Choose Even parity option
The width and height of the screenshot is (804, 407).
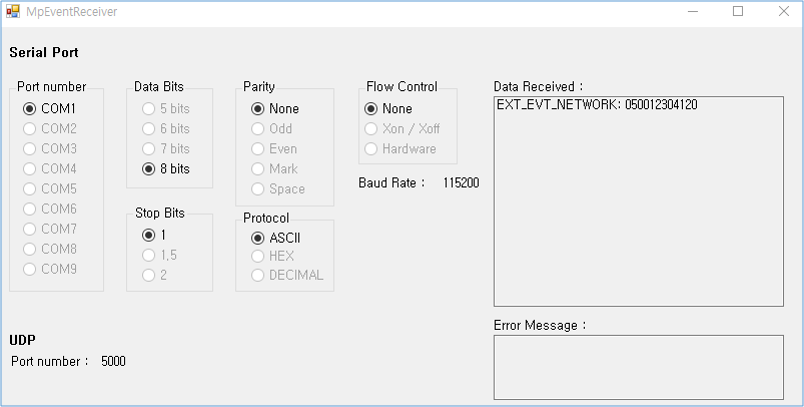pyautogui.click(x=258, y=148)
